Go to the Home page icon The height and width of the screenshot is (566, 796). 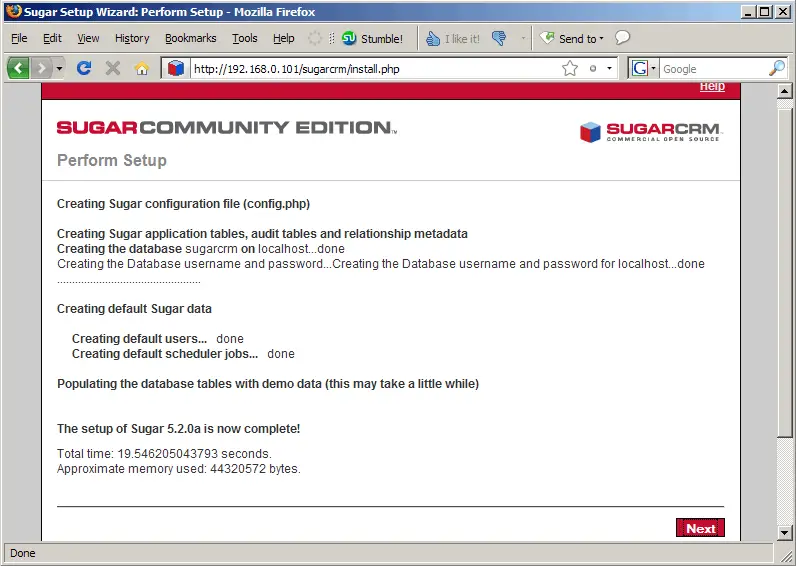pyautogui.click(x=142, y=68)
